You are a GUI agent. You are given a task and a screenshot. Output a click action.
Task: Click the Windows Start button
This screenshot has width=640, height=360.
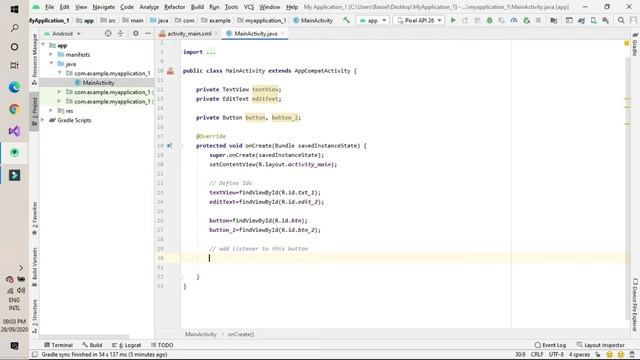click(14, 9)
